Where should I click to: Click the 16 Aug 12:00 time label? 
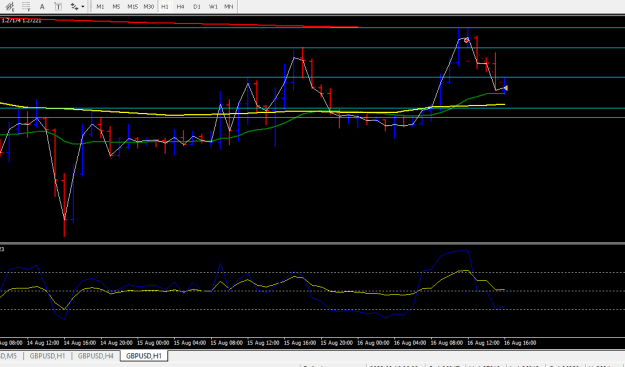tap(483, 343)
